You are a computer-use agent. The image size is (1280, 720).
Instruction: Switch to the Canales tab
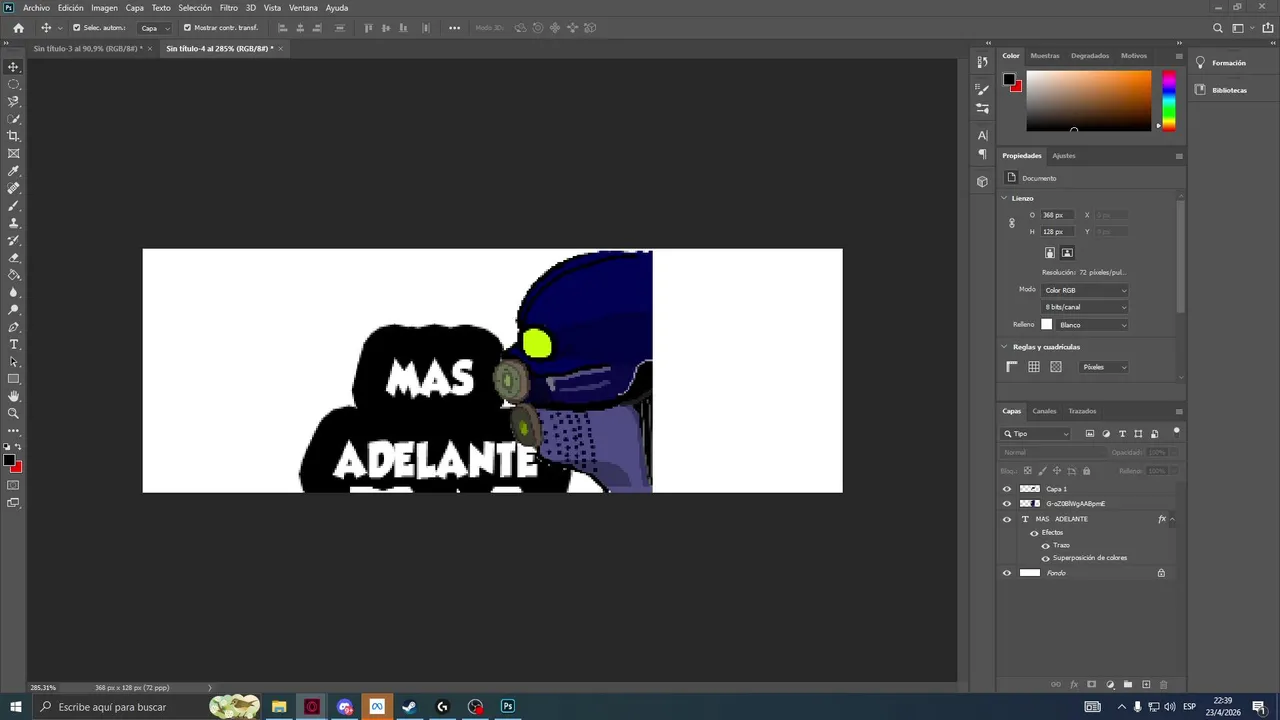coord(1044,411)
